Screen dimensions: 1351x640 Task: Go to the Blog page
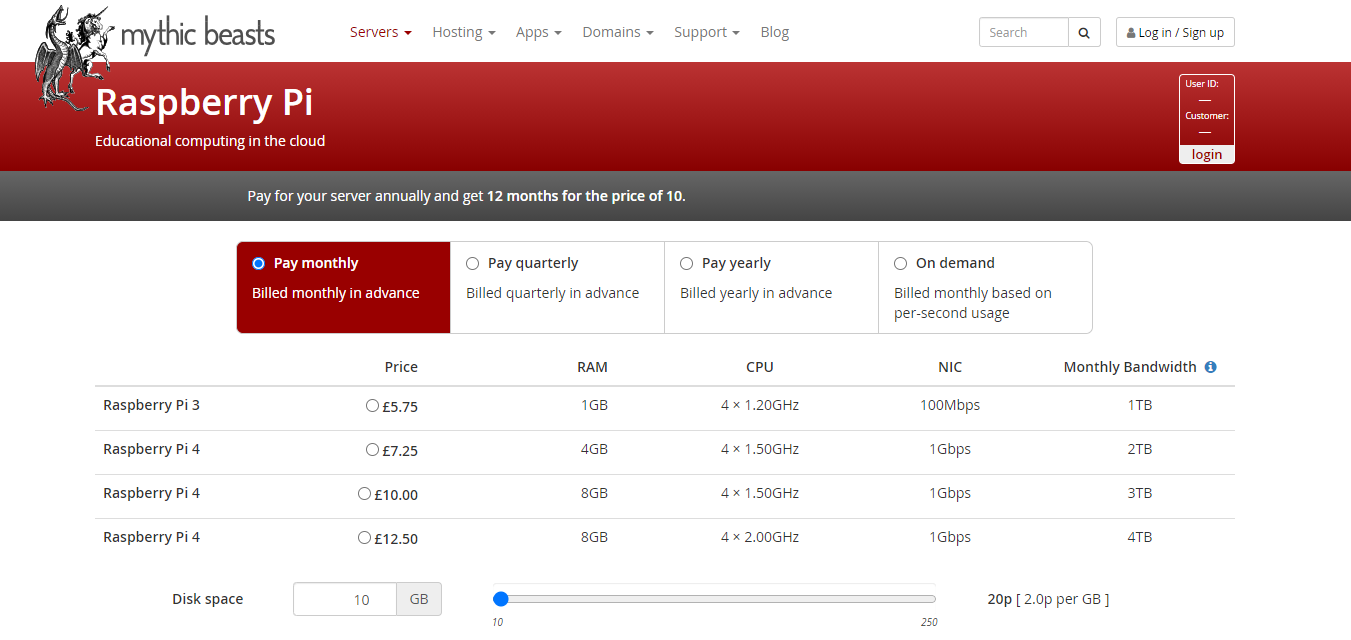775,32
